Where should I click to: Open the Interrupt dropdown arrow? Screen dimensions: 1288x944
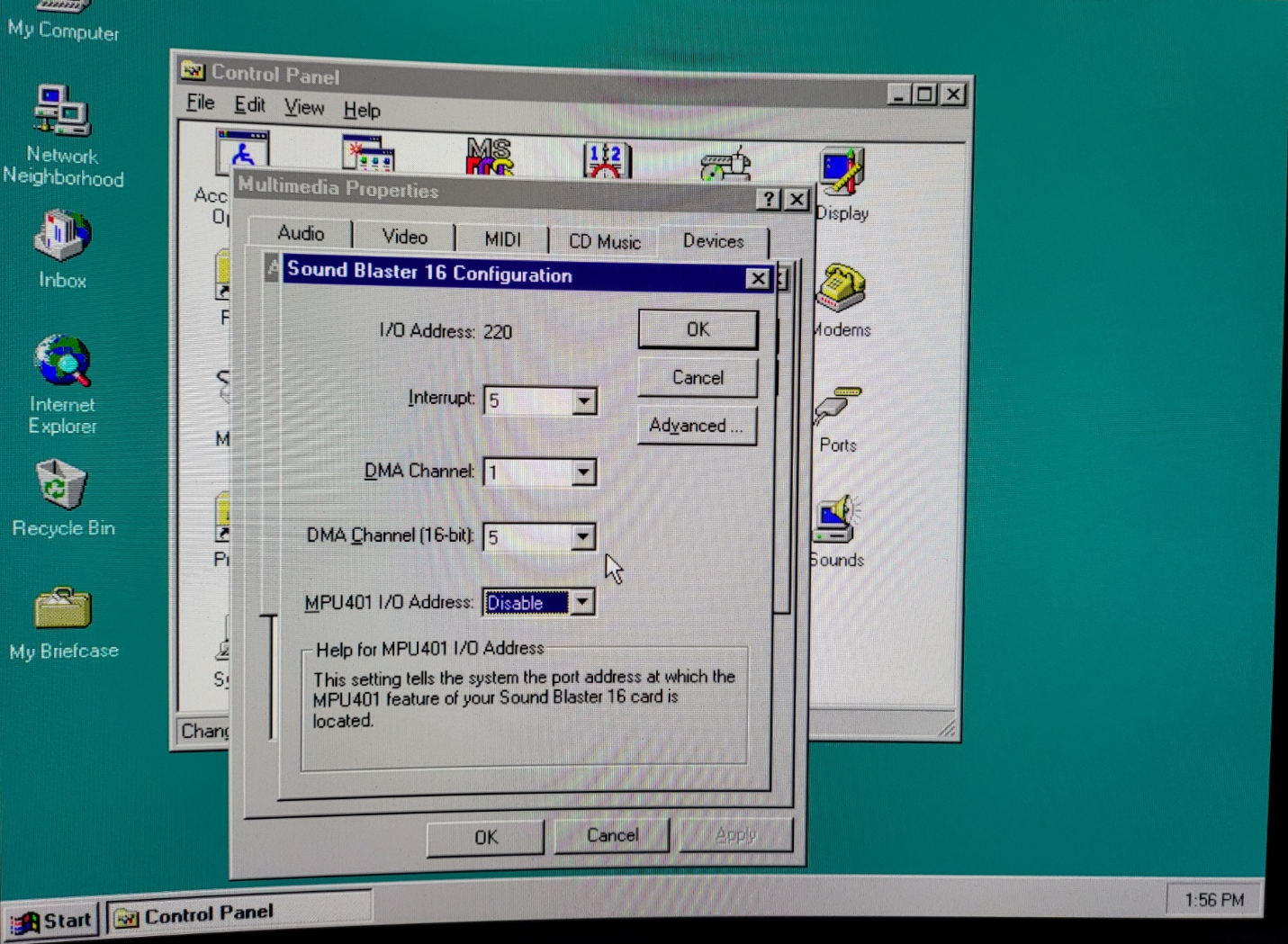point(584,400)
